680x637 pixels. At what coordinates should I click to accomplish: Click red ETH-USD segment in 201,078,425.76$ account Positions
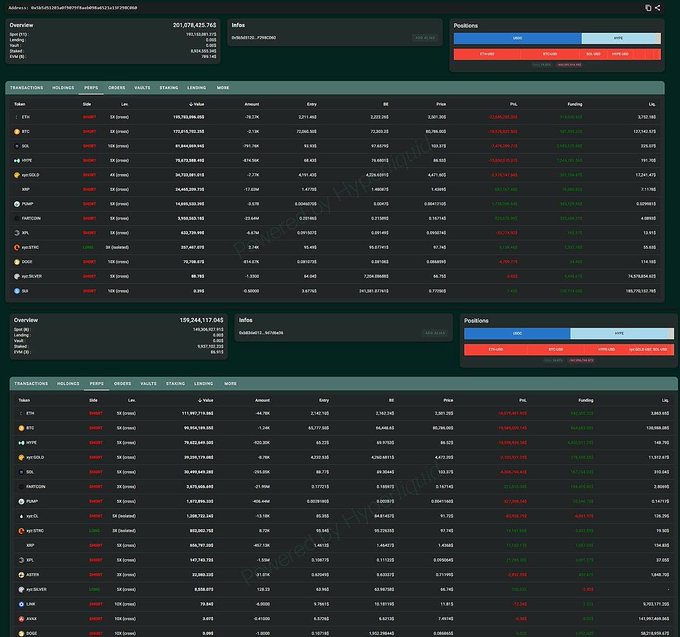point(487,54)
